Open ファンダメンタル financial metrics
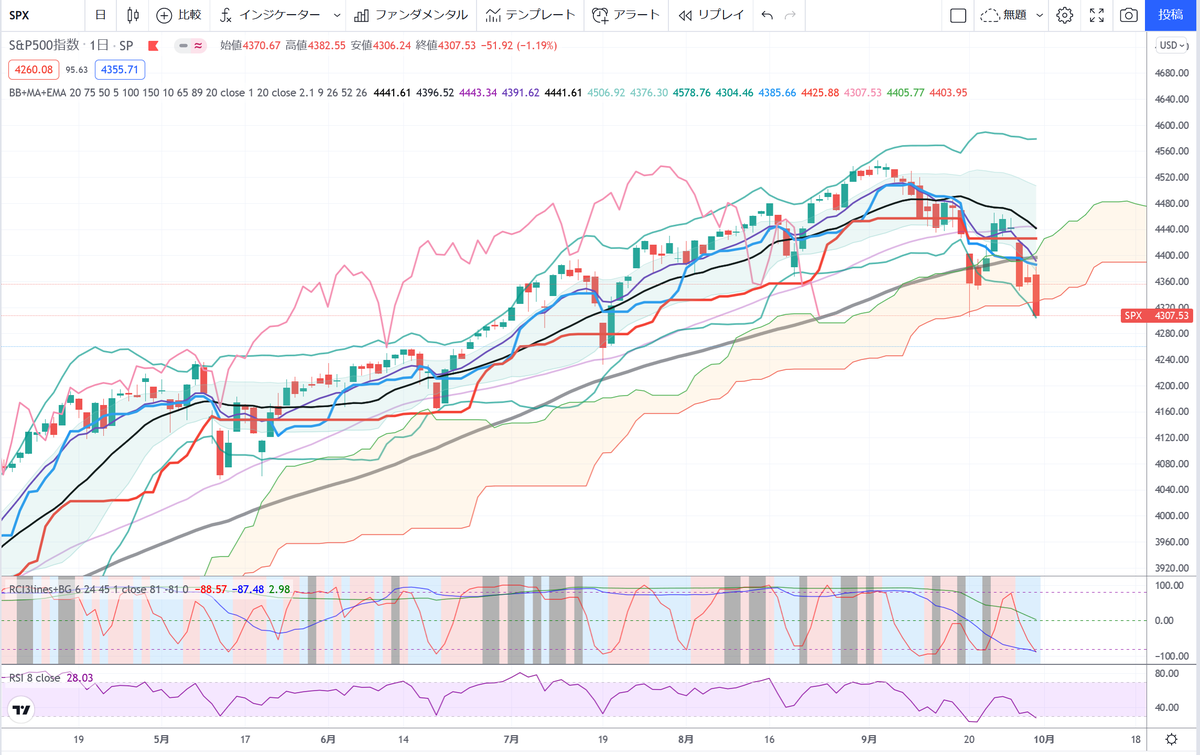 click(410, 15)
